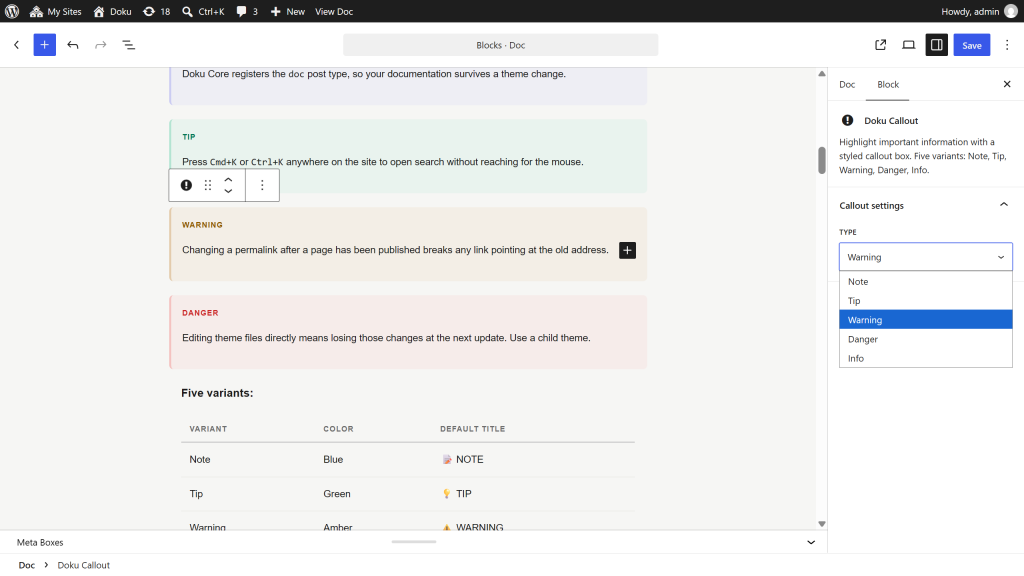The width and height of the screenshot is (1024, 576).
Task: Click the editor vertical scrollbar thumb
Action: coord(822,161)
